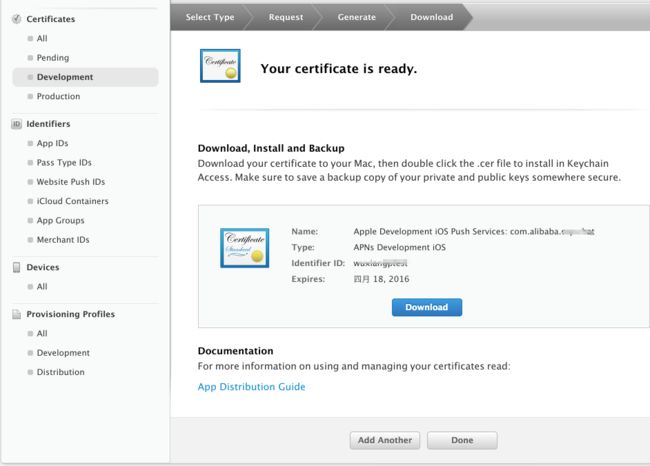650x466 pixels.
Task: Select Production certificates
Action: (x=58, y=96)
